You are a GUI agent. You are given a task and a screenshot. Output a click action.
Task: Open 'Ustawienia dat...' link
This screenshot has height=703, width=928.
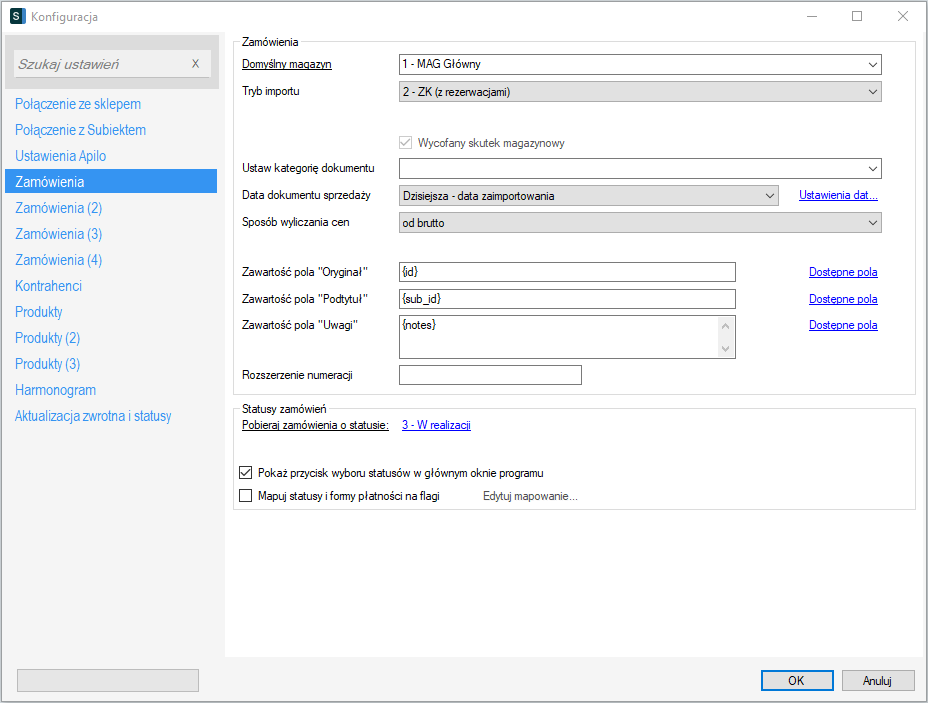click(x=838, y=196)
